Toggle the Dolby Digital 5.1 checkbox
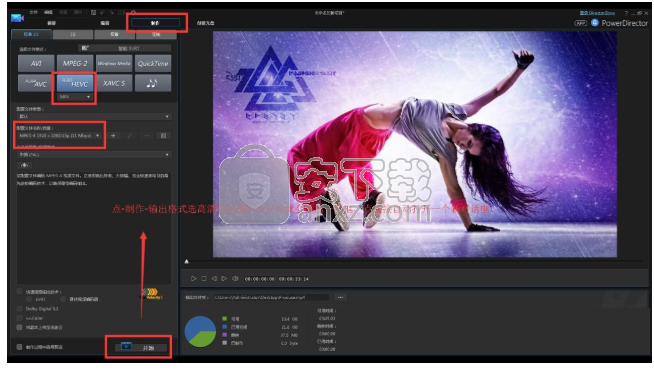 tap(19, 309)
